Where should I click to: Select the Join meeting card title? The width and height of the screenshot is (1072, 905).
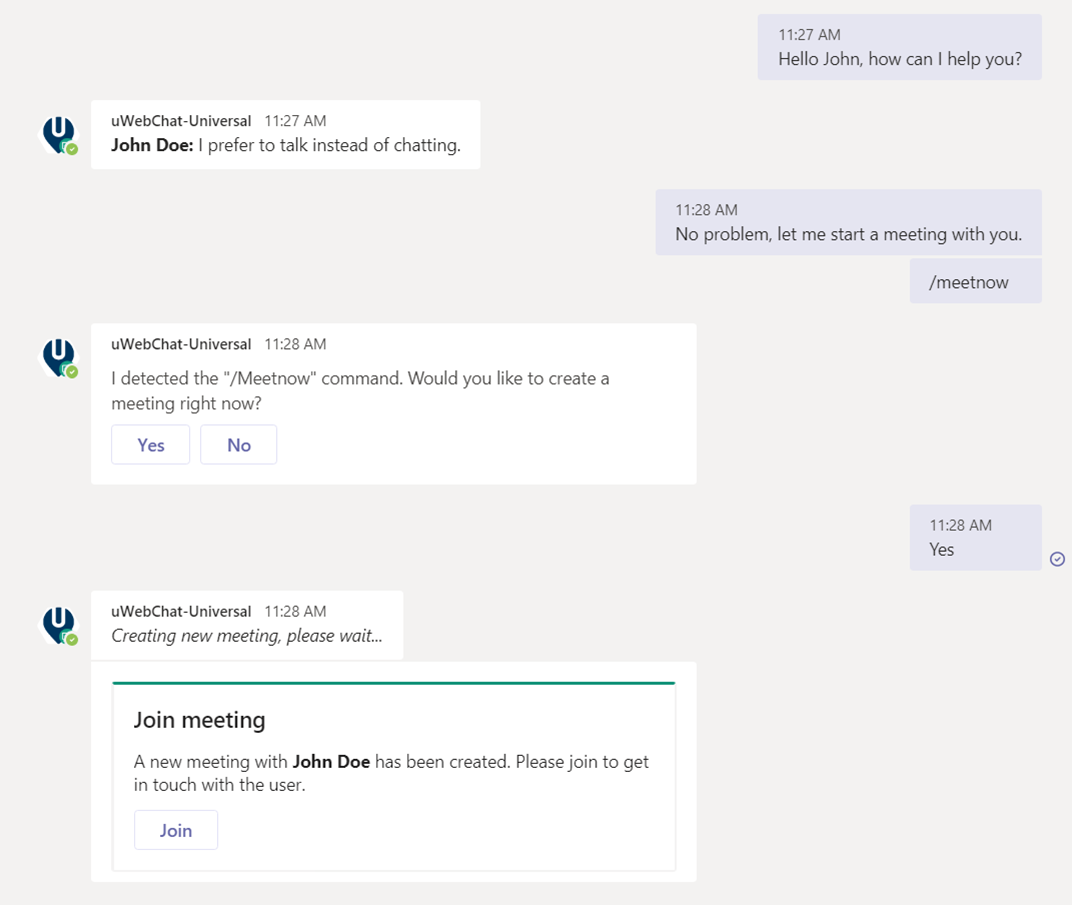tap(199, 719)
